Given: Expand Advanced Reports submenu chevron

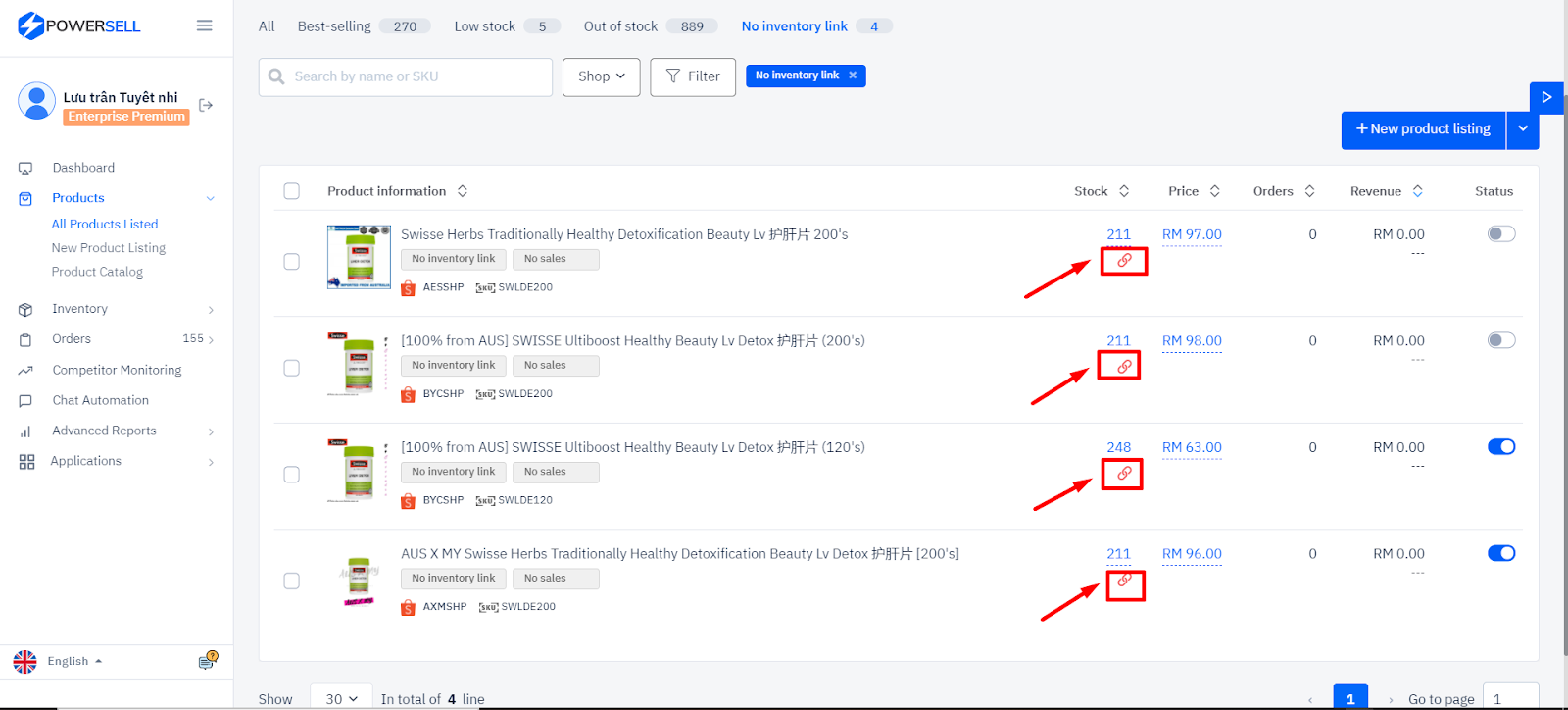Looking at the screenshot, I should 211,431.
